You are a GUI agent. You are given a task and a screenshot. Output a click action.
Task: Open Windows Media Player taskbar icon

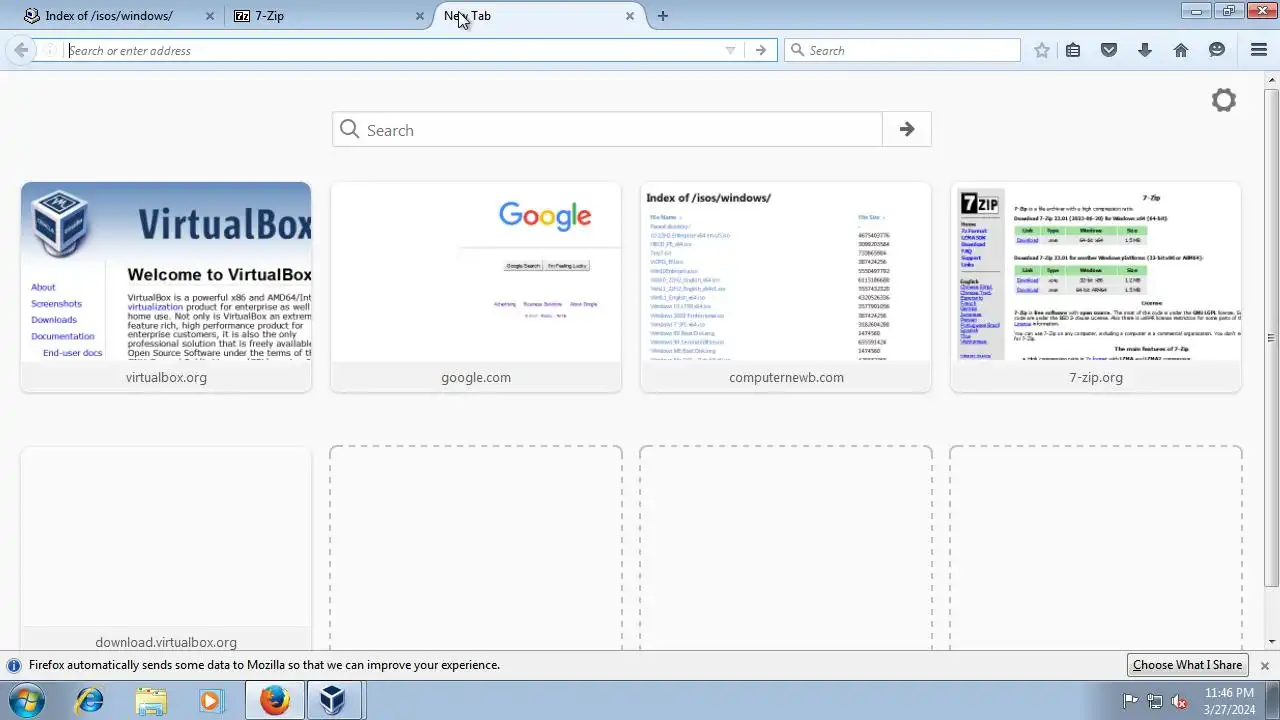[211, 701]
